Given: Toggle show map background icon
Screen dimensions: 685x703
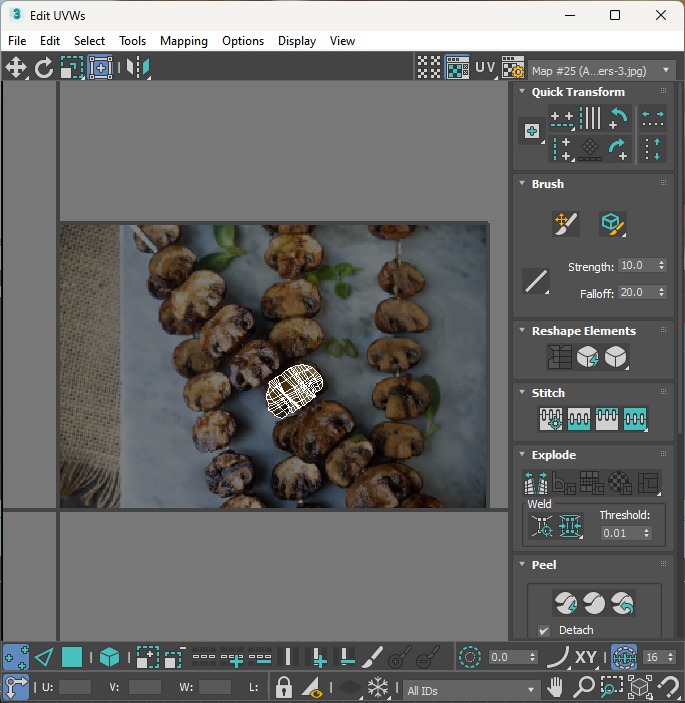Looking at the screenshot, I should pyautogui.click(x=457, y=68).
